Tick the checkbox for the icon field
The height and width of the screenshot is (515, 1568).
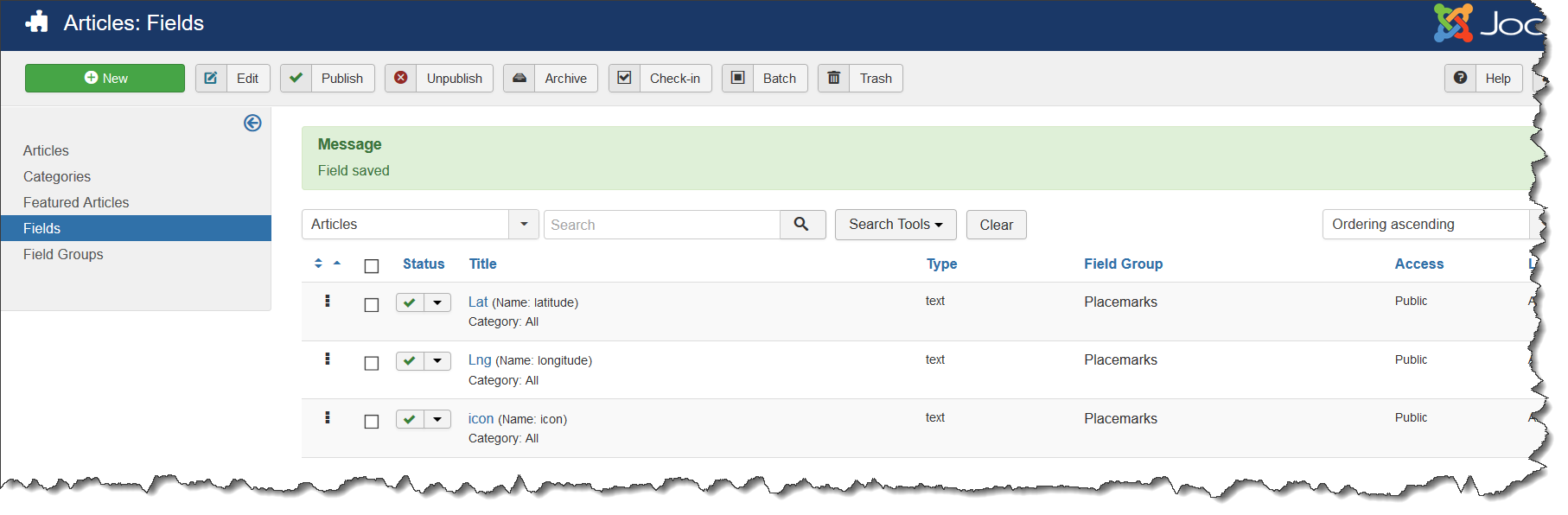coord(372,422)
